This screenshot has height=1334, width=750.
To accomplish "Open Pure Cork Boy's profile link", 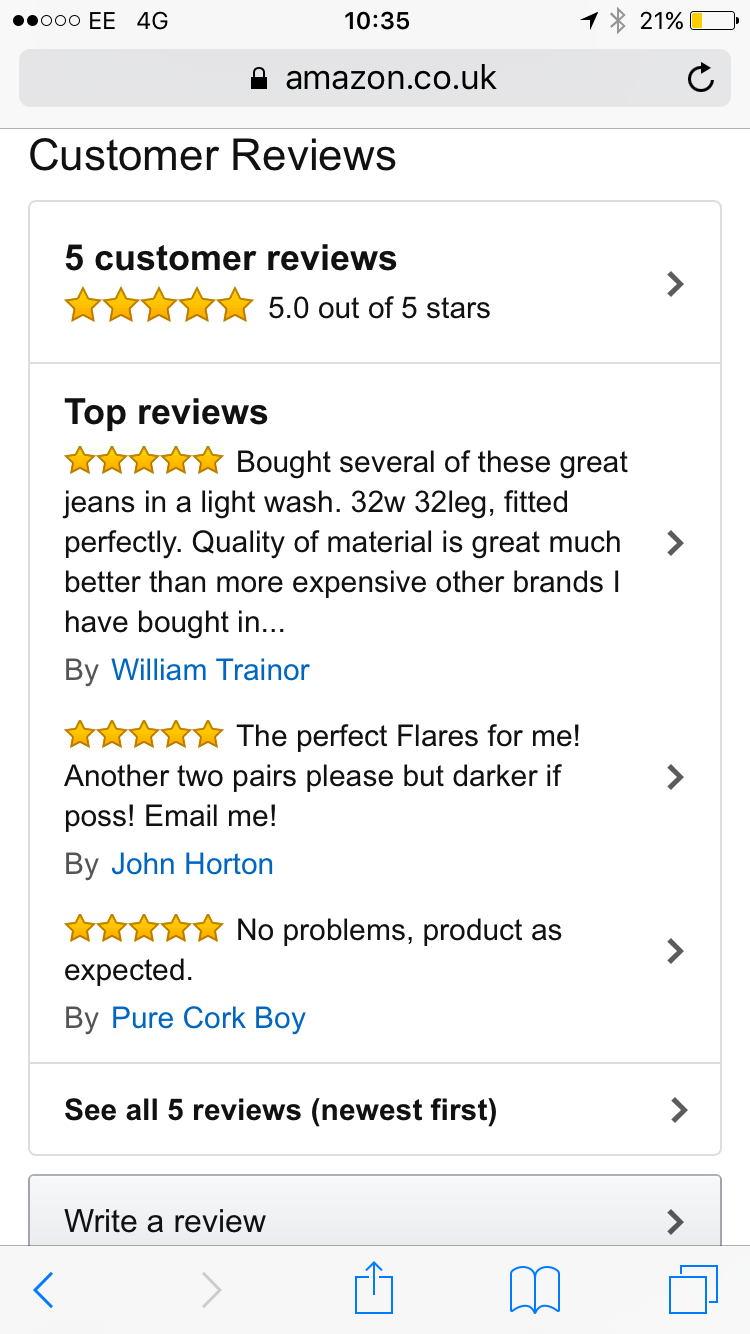I will pyautogui.click(x=208, y=1018).
